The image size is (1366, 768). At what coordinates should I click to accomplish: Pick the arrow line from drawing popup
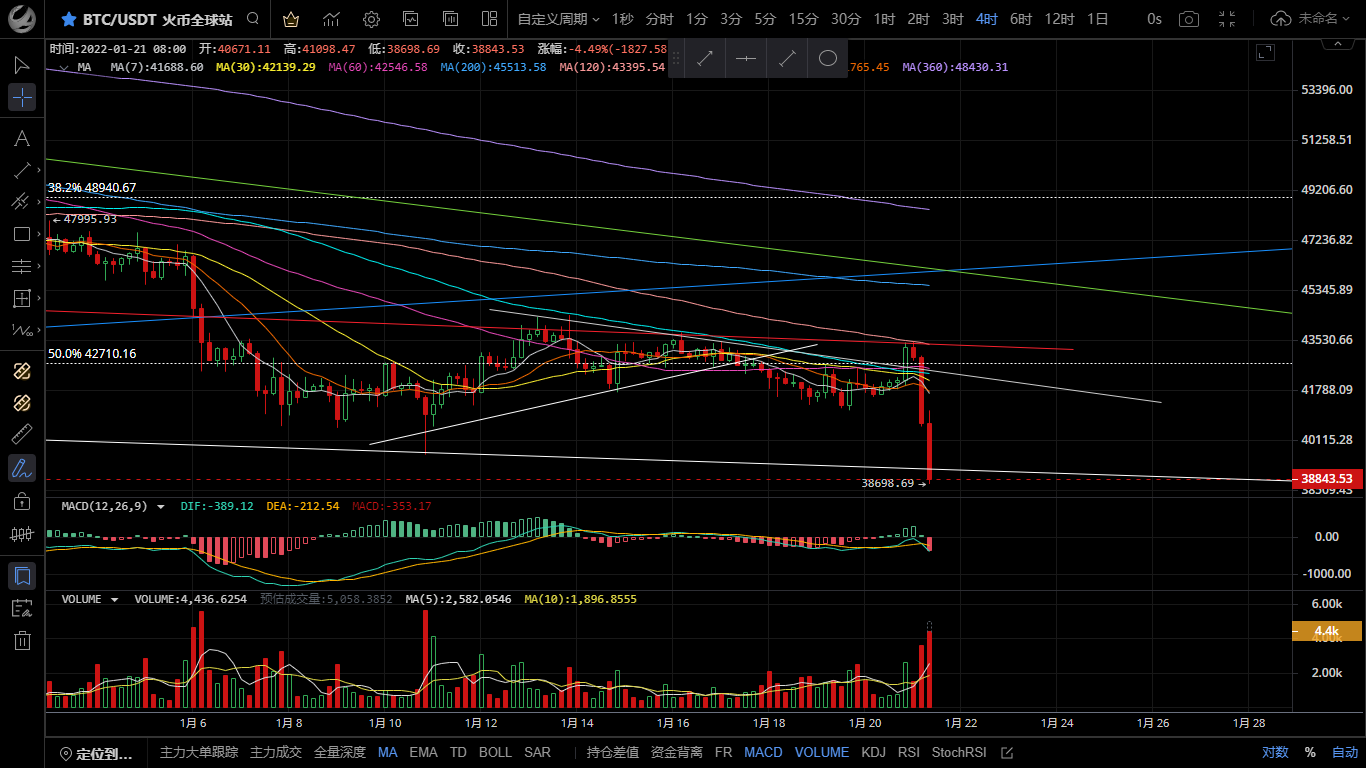tap(705, 59)
